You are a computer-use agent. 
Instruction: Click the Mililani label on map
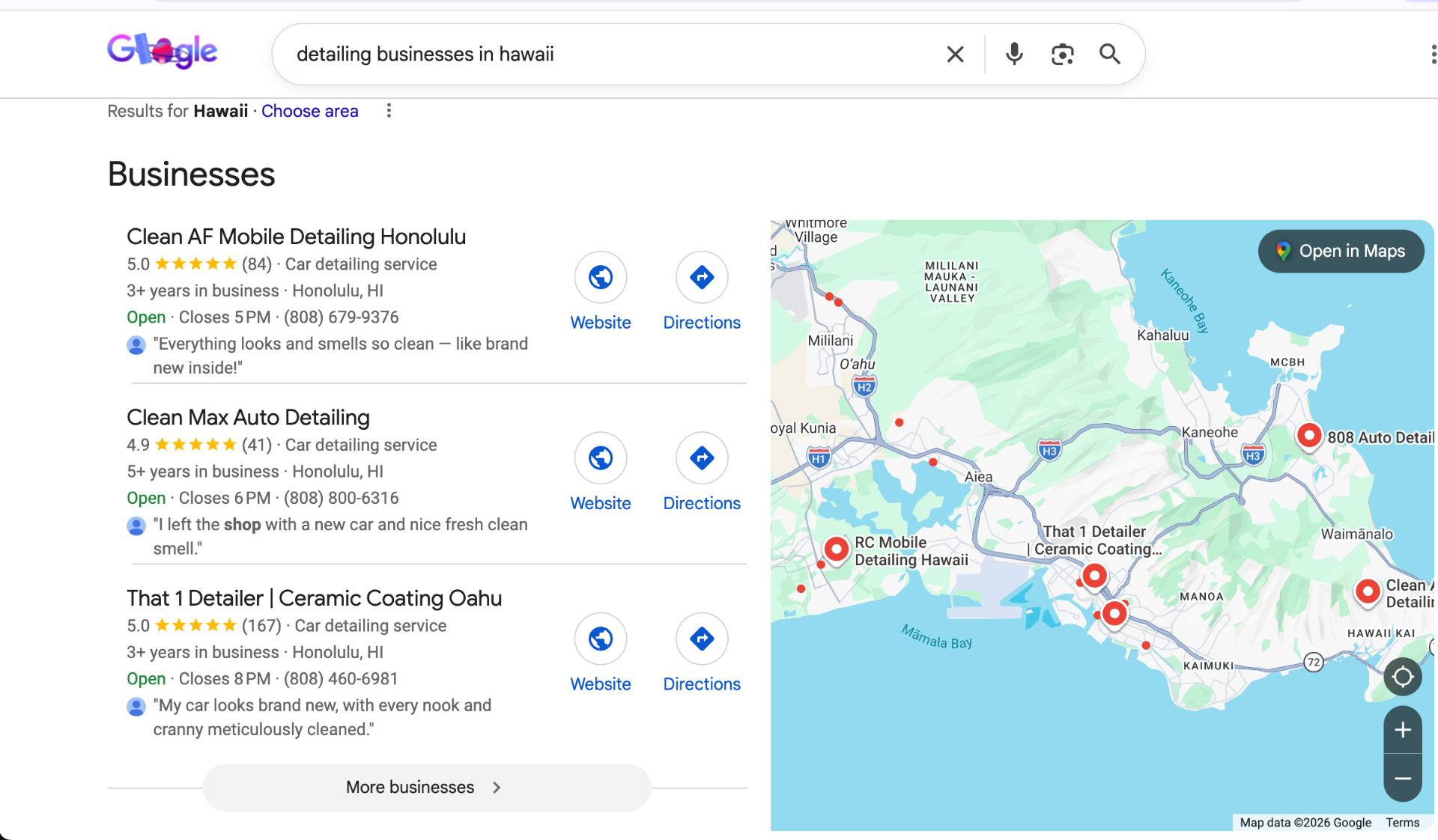point(831,341)
